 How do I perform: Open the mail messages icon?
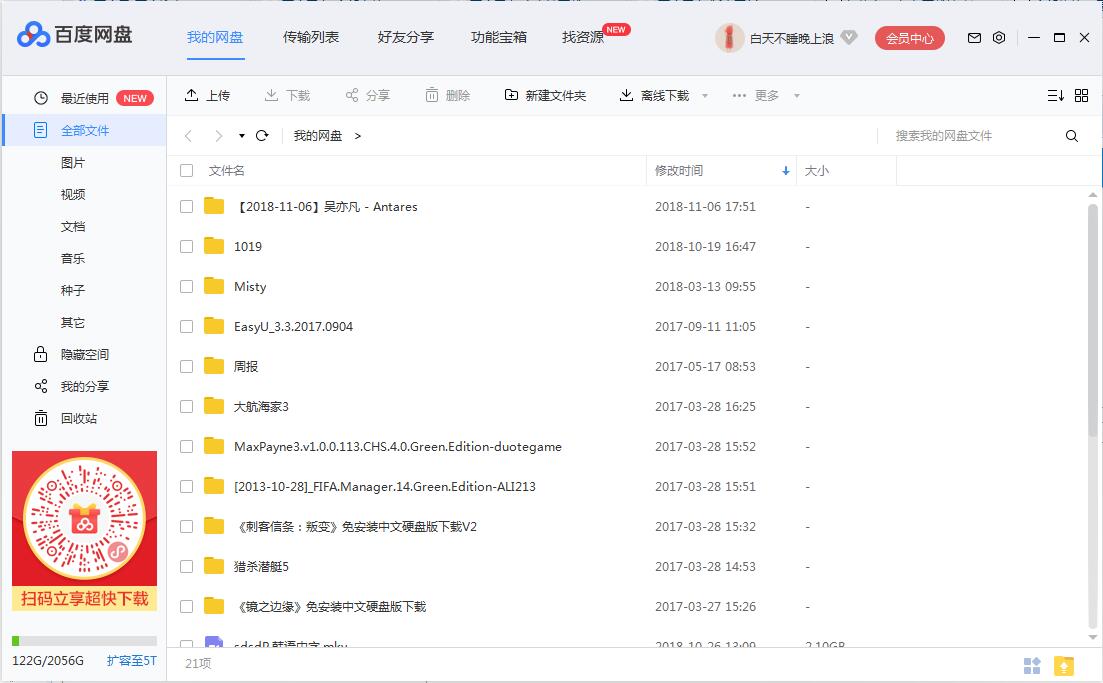coord(974,38)
